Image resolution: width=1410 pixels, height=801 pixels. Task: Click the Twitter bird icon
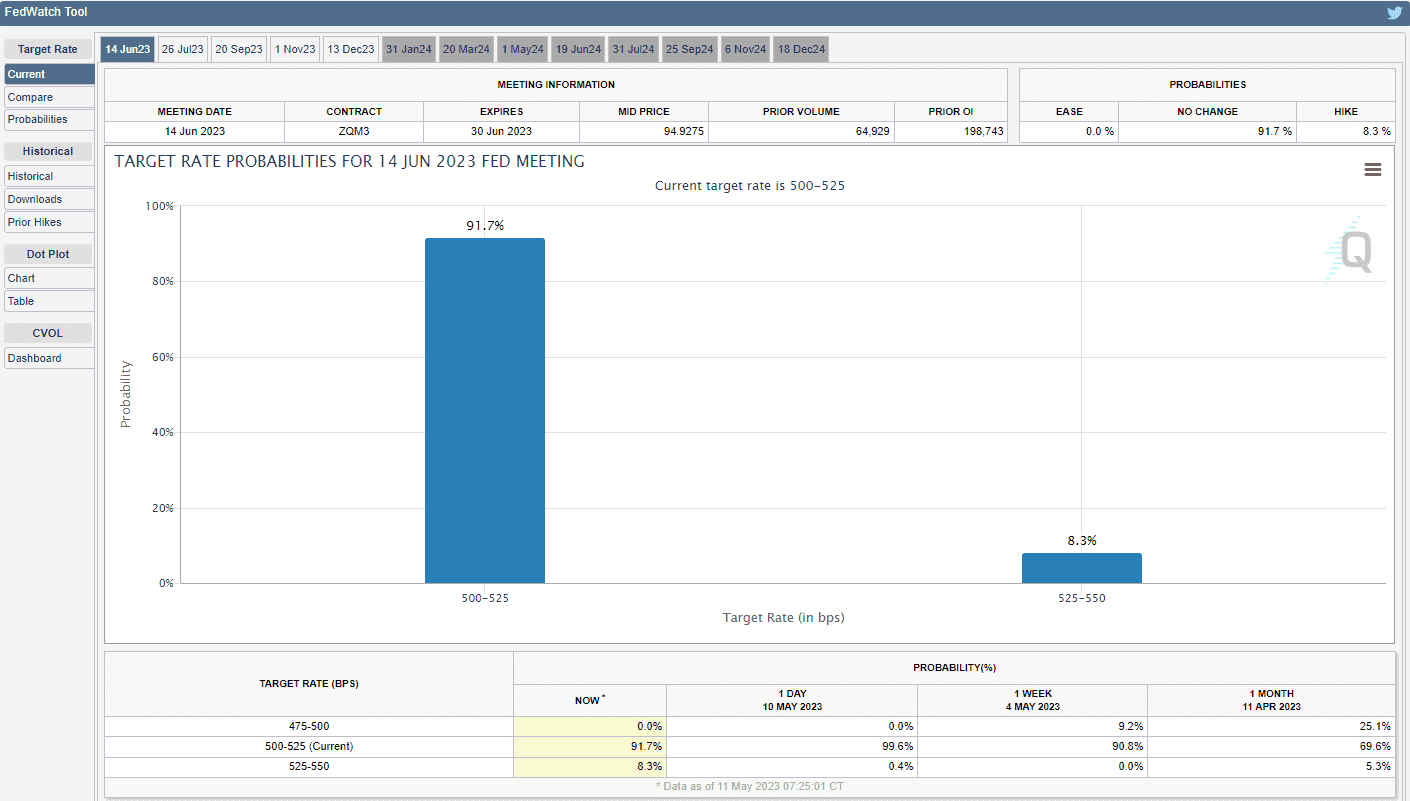pos(1394,13)
